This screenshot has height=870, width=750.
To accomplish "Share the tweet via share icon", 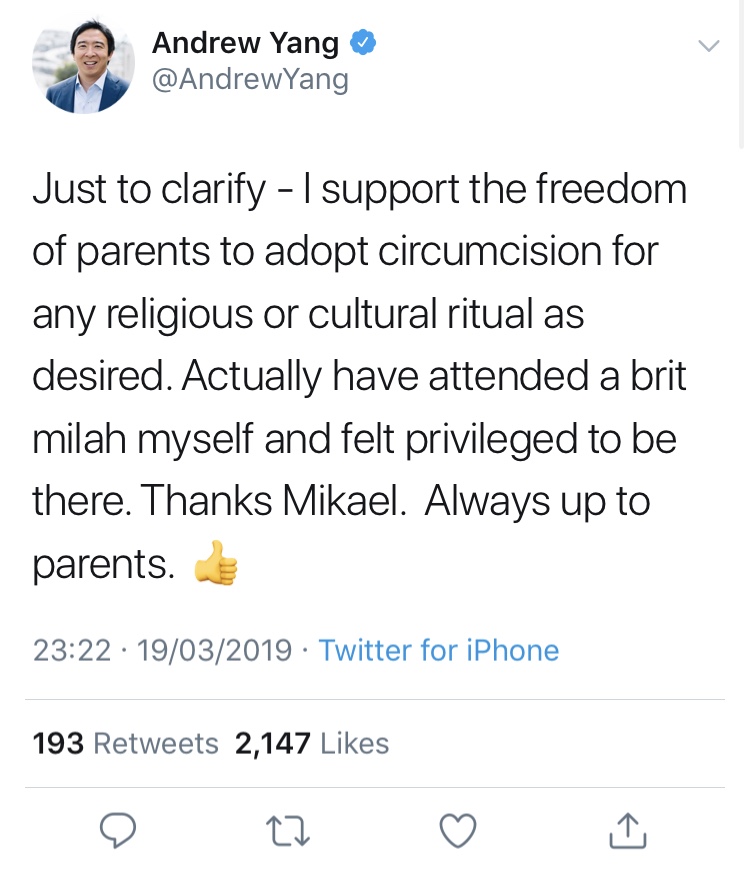I will point(625,829).
